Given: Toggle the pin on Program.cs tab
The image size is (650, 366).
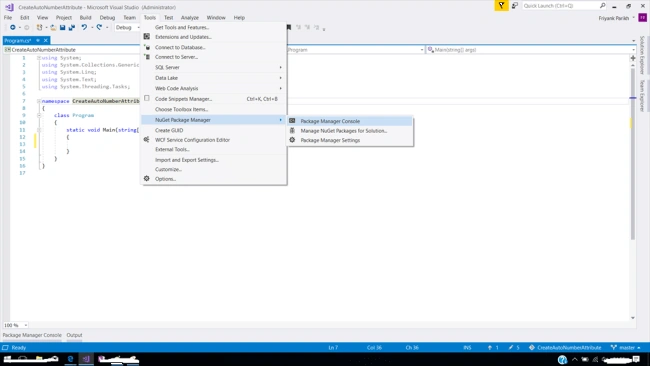Looking at the screenshot, I should pyautogui.click(x=38, y=40).
